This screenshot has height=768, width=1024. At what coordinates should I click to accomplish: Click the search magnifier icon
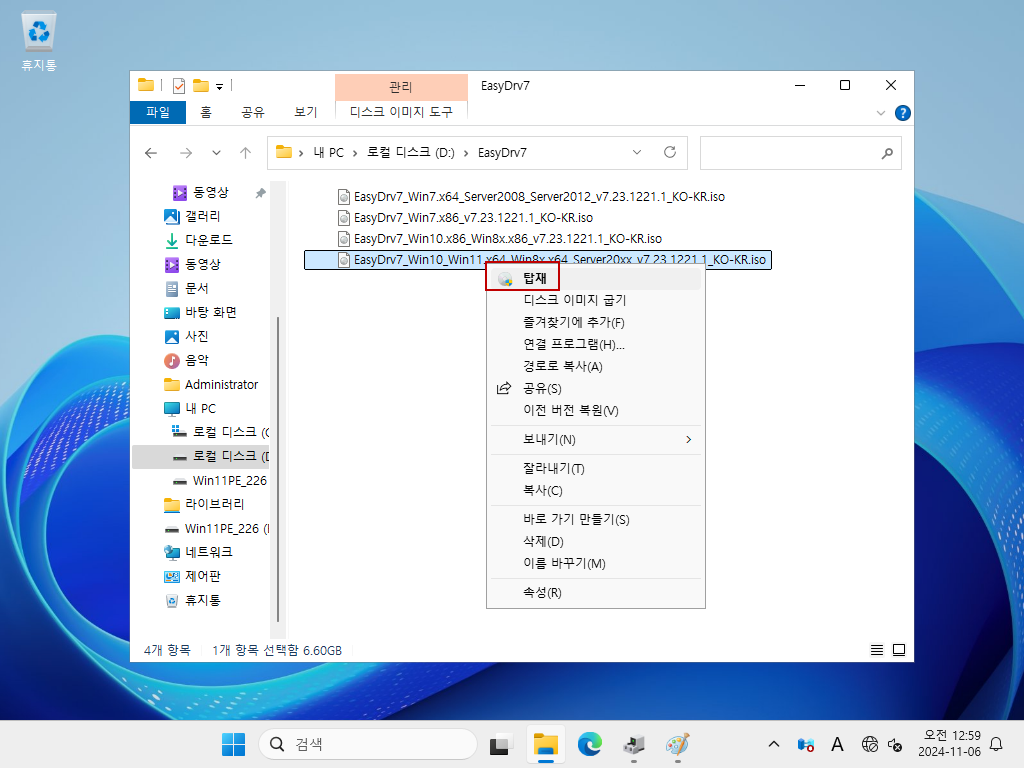pos(887,153)
